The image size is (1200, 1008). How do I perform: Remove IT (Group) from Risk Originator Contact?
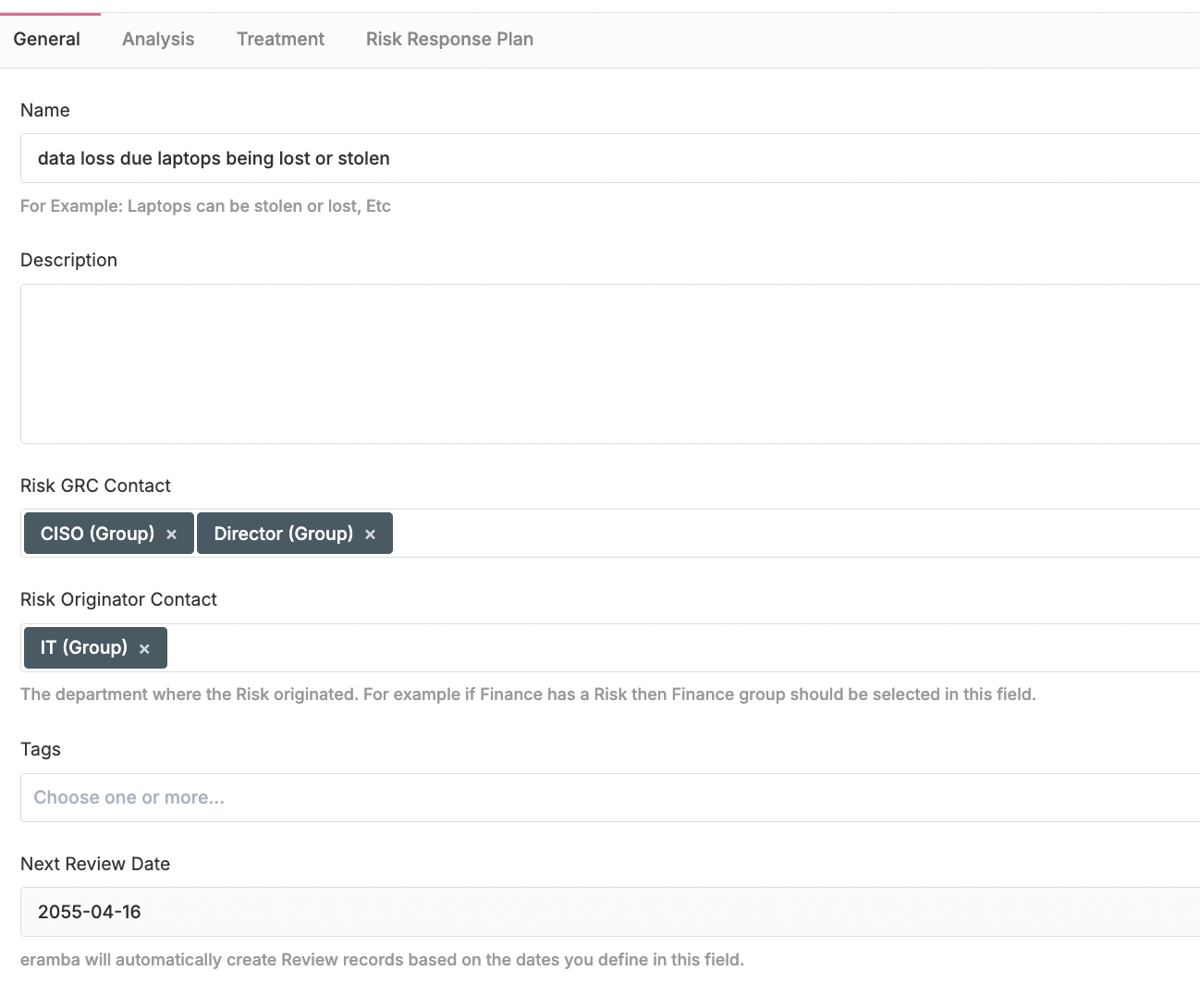[144, 649]
